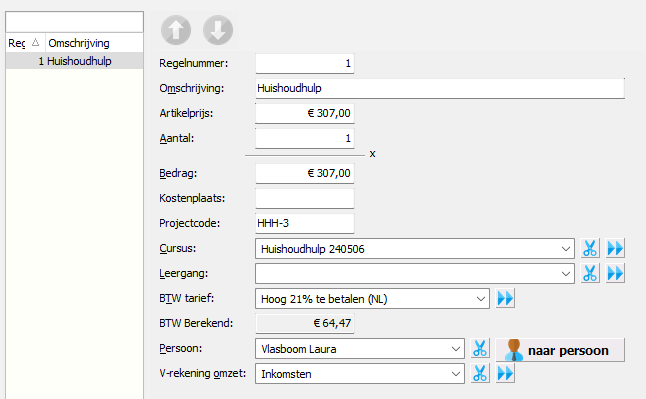Open the empty Leergang dropdown
Screen dimensions: 646x399
coord(414,273)
